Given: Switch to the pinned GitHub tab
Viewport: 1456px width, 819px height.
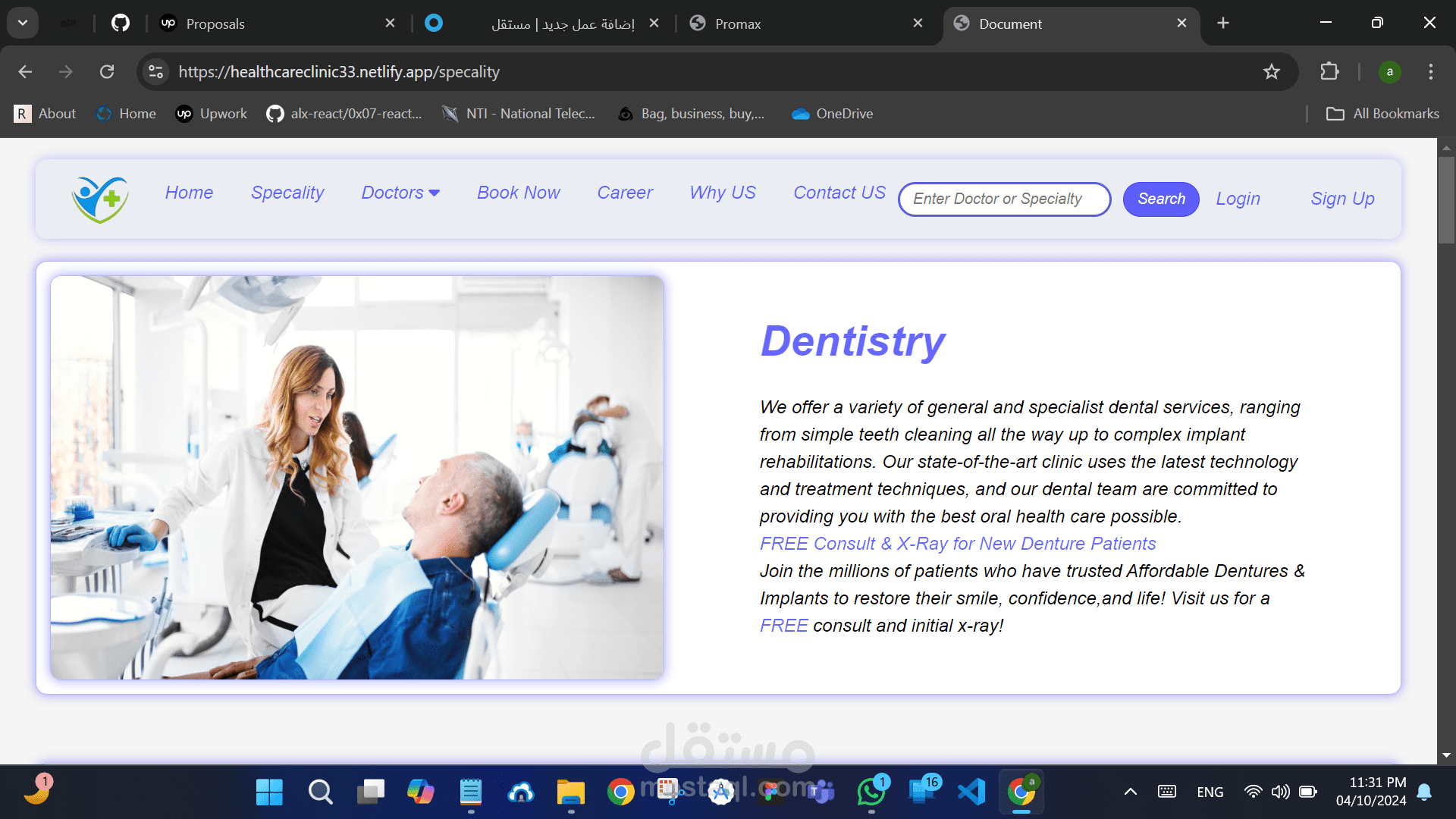Looking at the screenshot, I should [121, 24].
